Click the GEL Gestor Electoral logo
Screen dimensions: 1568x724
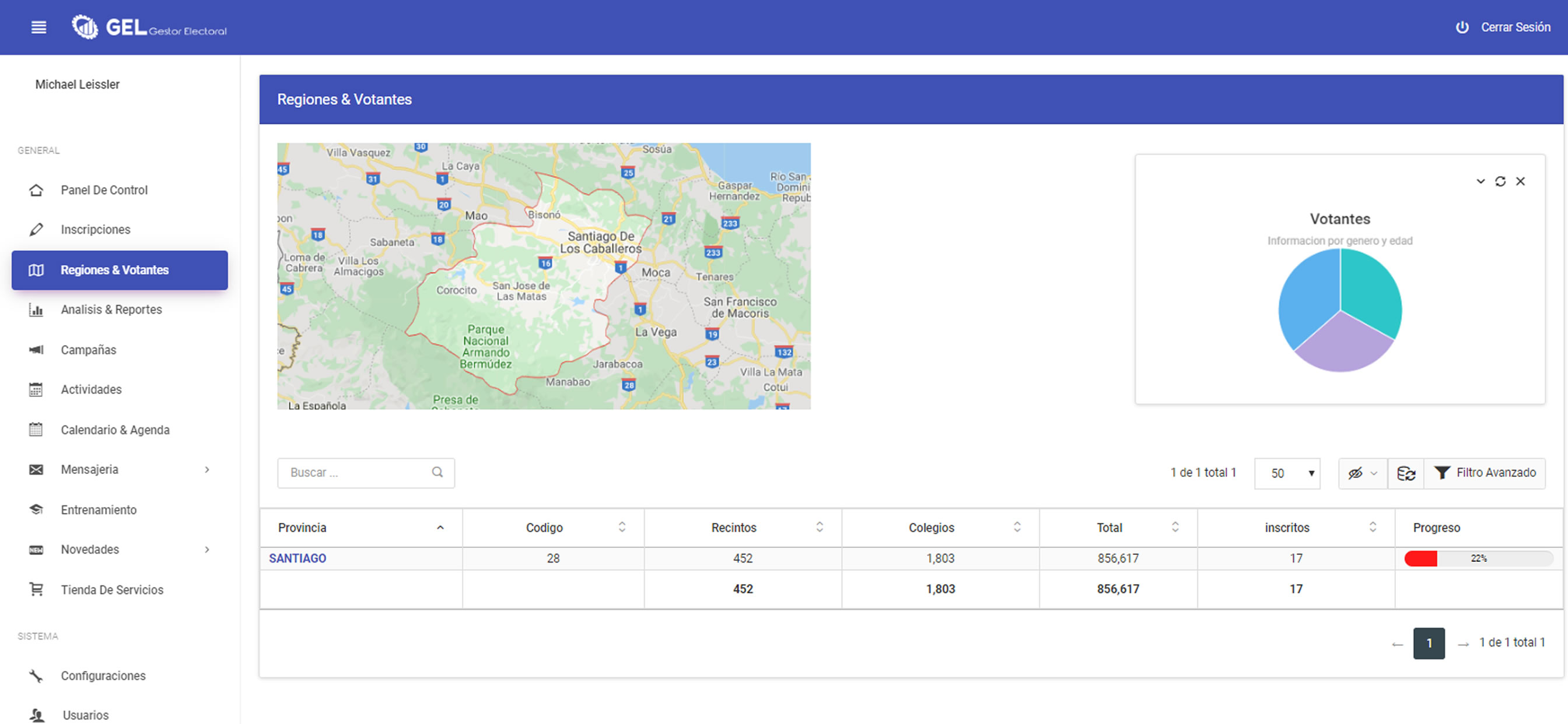[x=149, y=27]
